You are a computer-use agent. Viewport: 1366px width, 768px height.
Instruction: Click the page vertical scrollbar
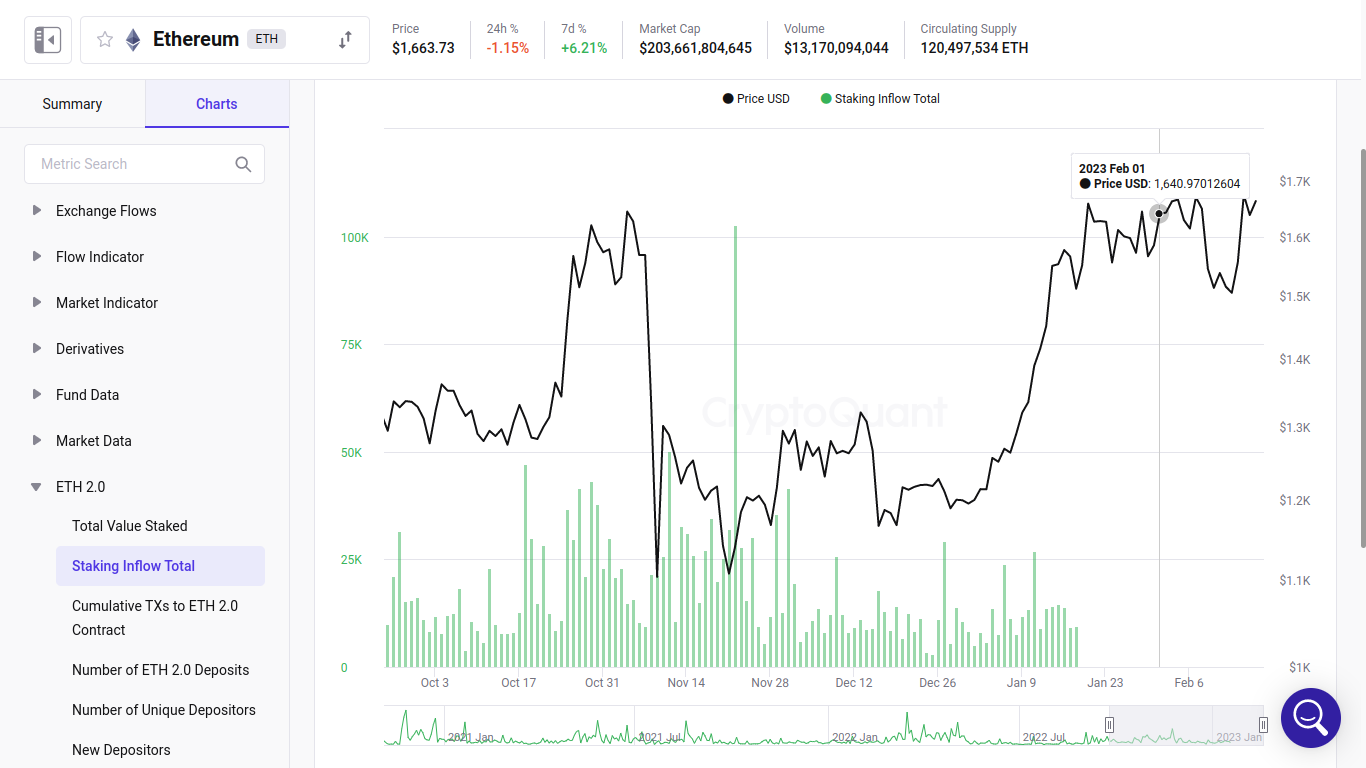click(x=1362, y=348)
